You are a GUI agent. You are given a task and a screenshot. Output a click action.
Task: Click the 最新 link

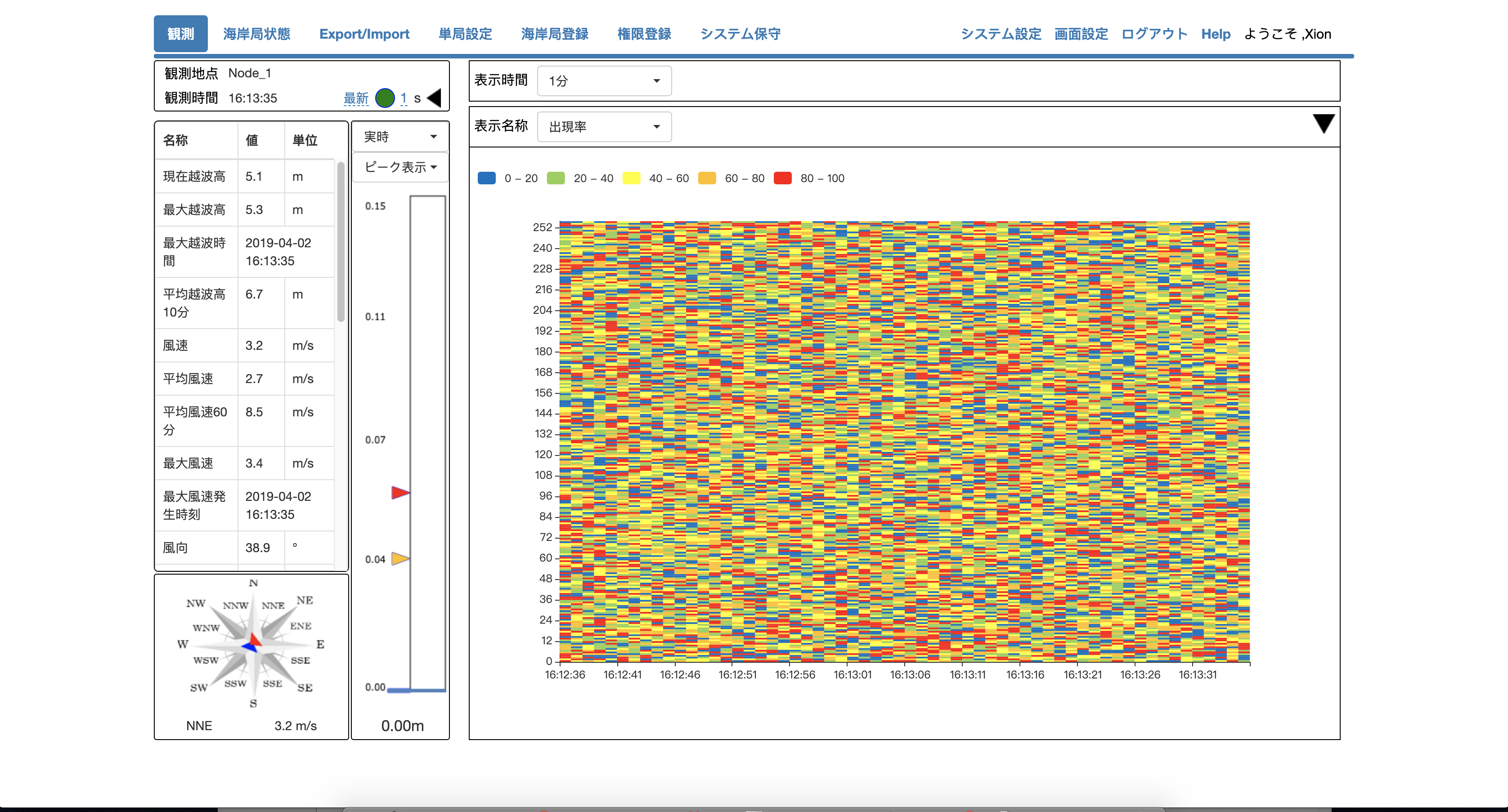tap(355, 98)
